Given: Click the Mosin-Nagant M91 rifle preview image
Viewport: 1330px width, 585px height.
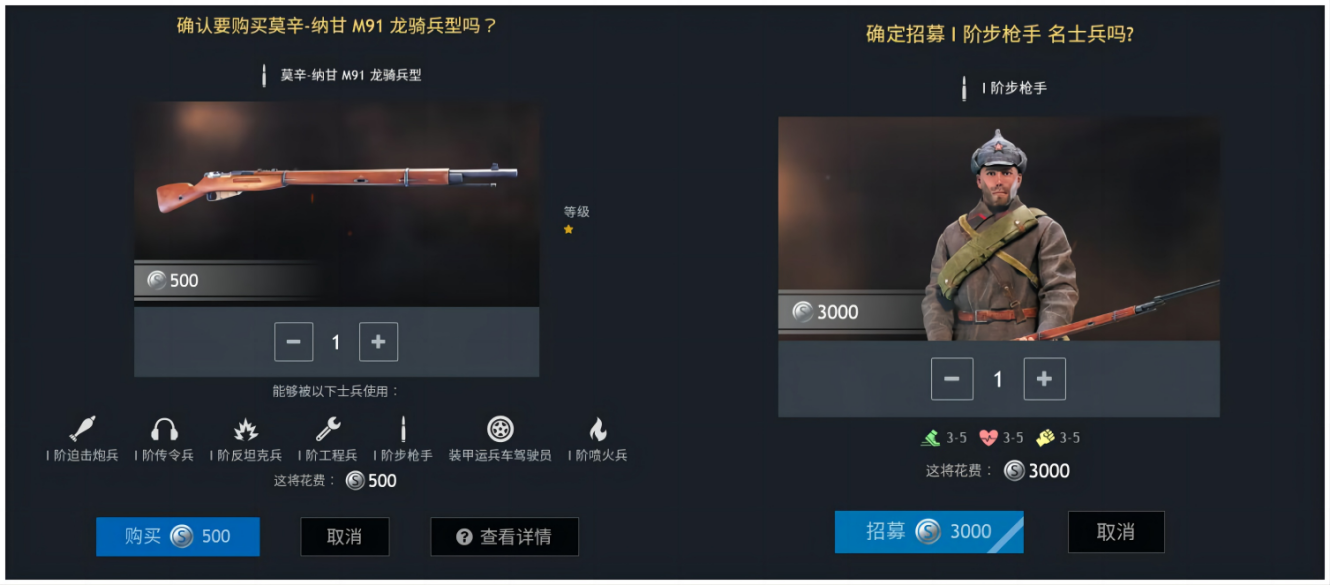Looking at the screenshot, I should click(337, 203).
